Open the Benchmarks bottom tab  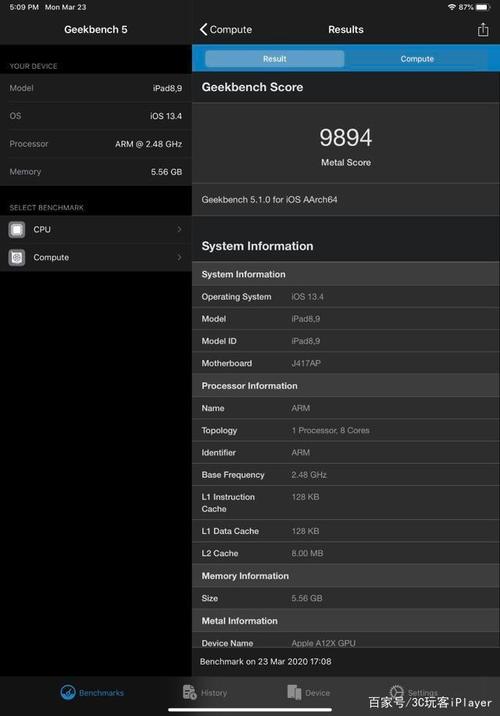pos(92,693)
